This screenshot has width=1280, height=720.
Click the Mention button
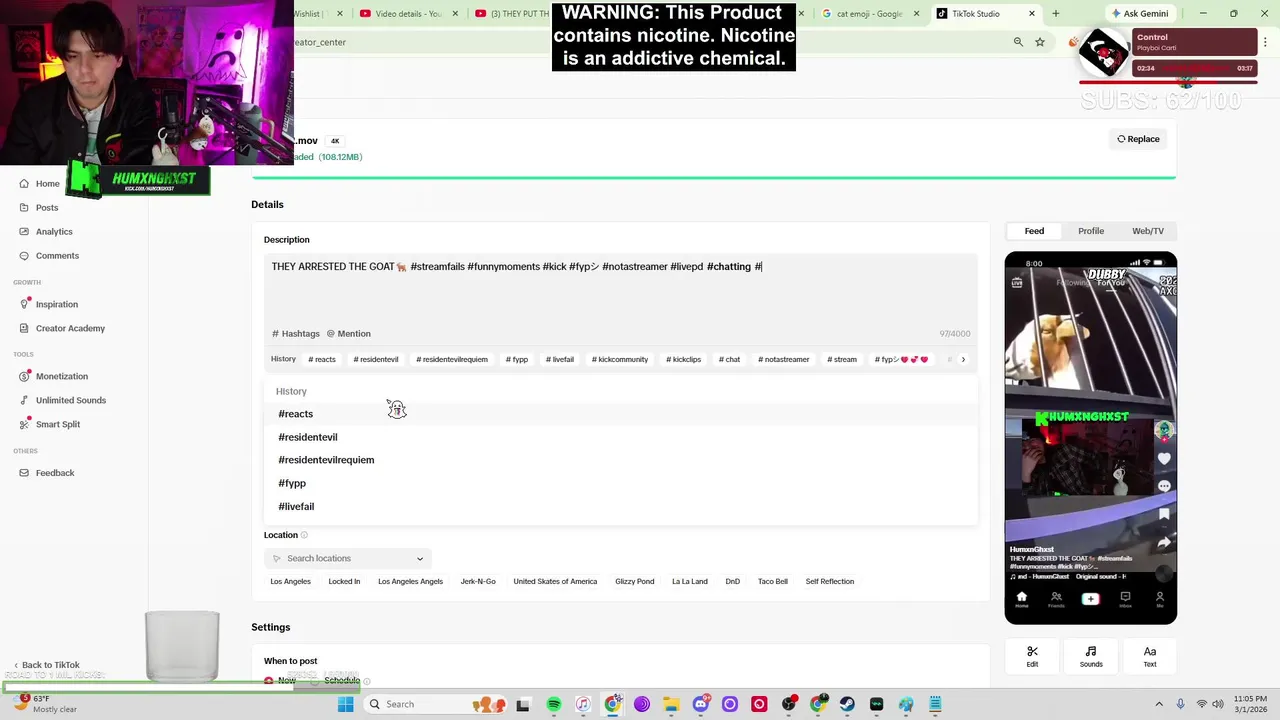(x=349, y=334)
